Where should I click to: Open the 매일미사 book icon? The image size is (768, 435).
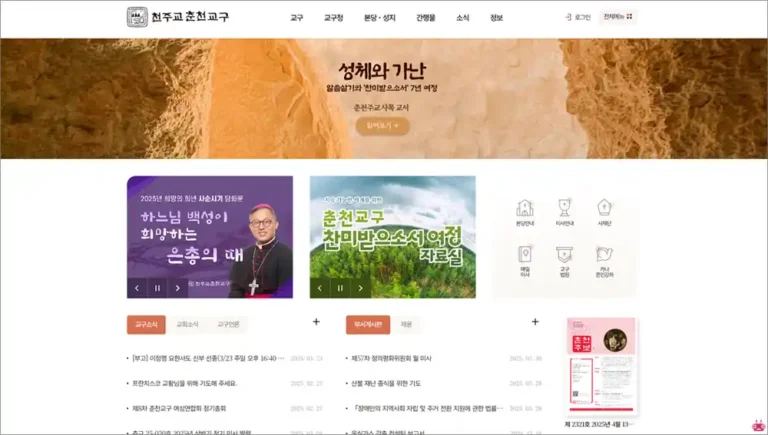525,262
